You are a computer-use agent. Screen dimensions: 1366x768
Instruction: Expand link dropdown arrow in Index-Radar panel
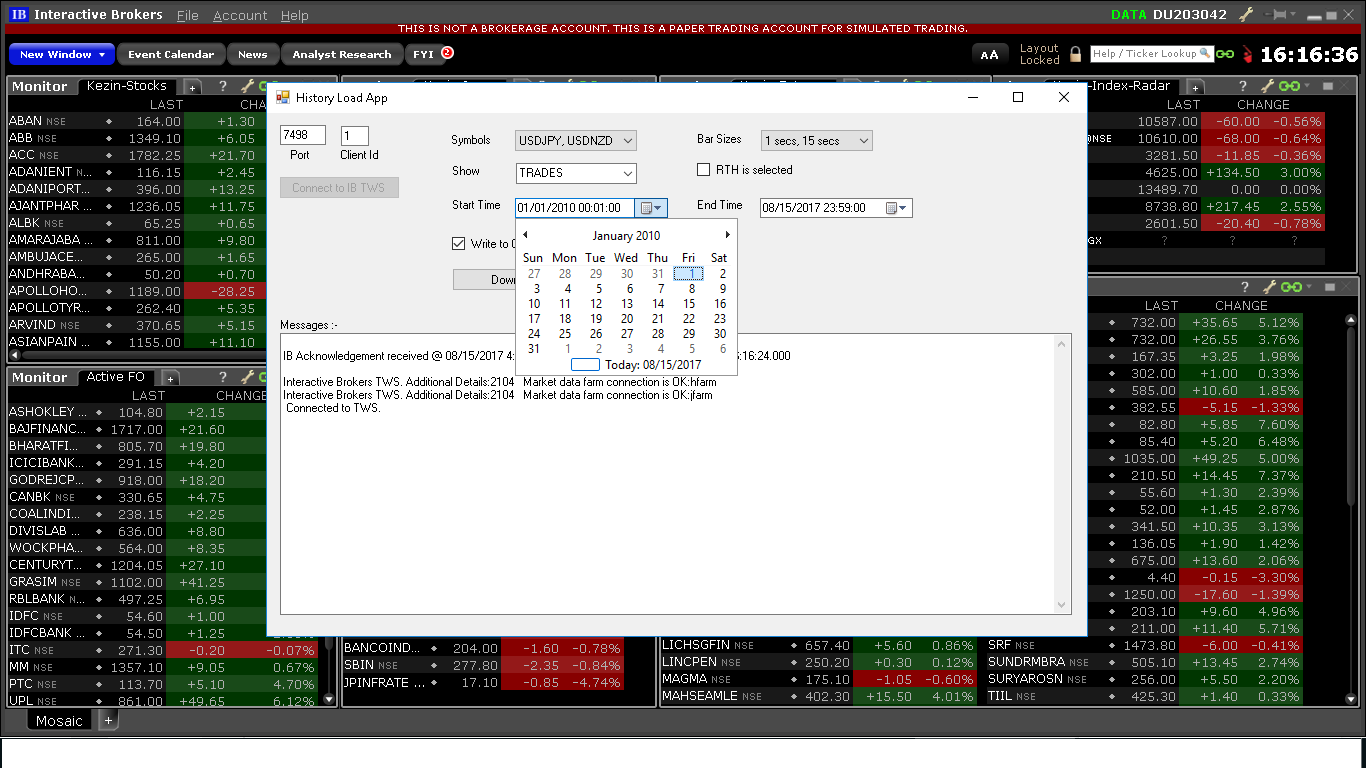click(1306, 87)
